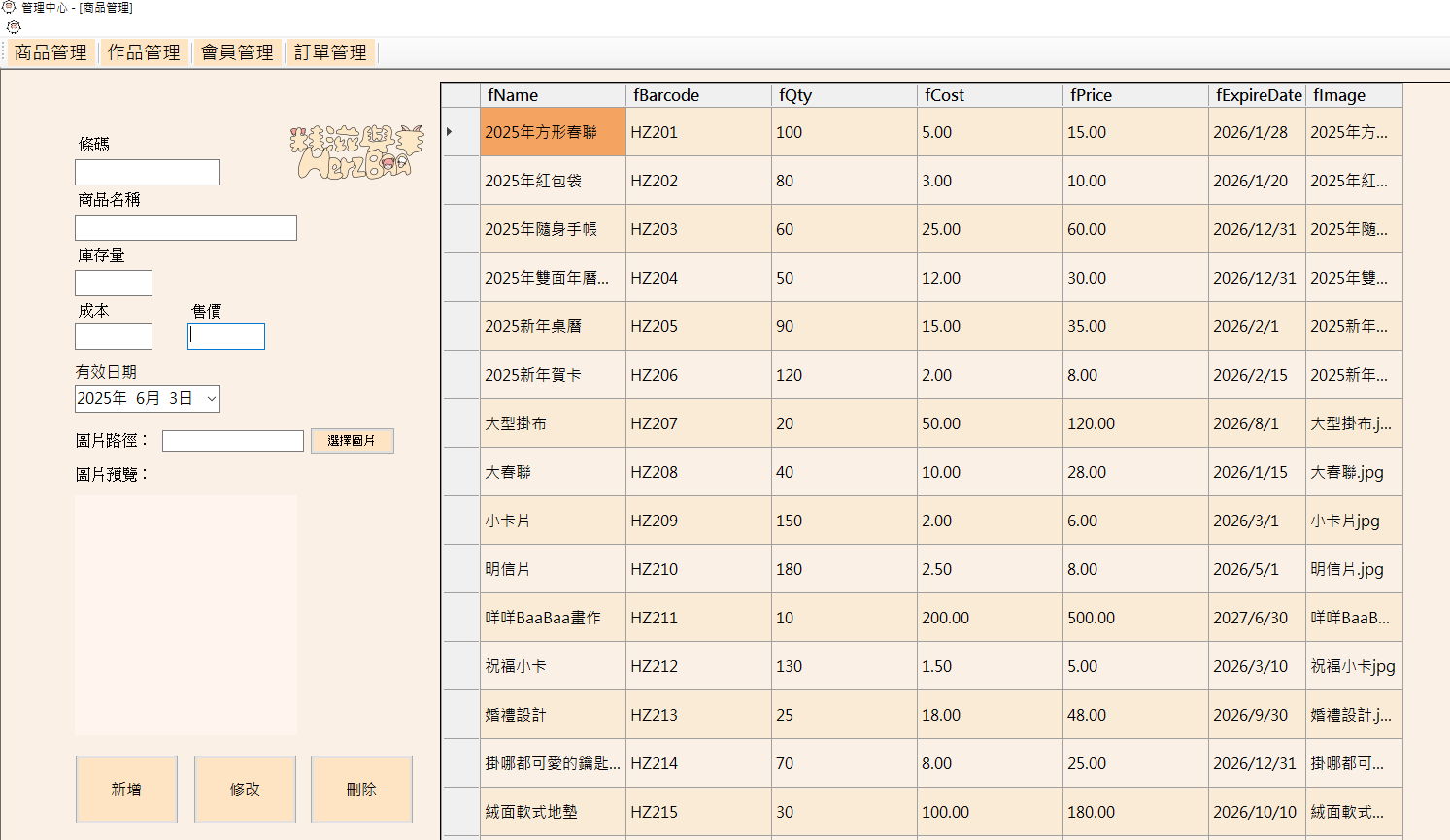Expand the 有效日期 date picker dropdown
The width and height of the screenshot is (1450, 840).
pos(211,399)
